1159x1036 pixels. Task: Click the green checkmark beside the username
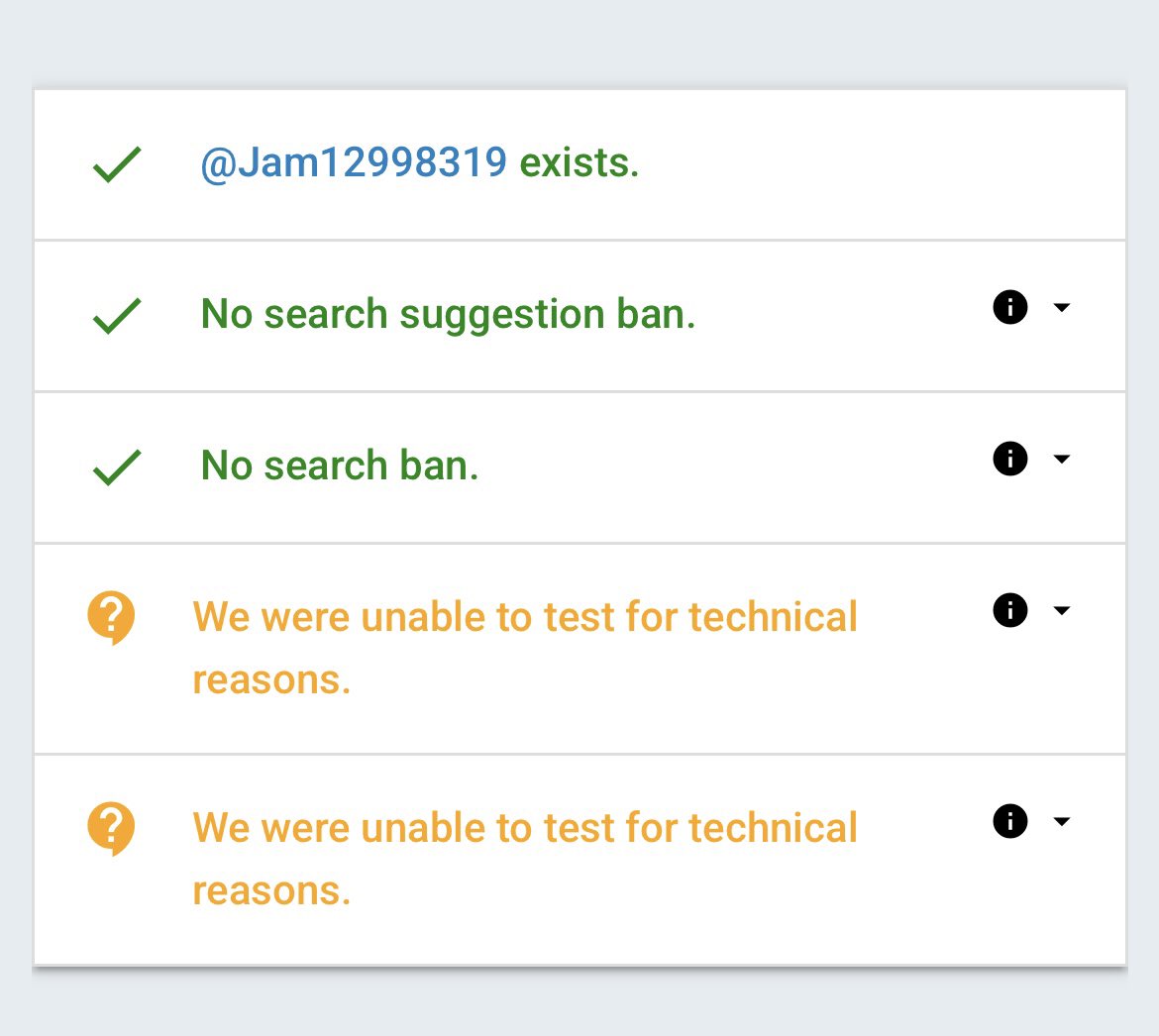[117, 164]
